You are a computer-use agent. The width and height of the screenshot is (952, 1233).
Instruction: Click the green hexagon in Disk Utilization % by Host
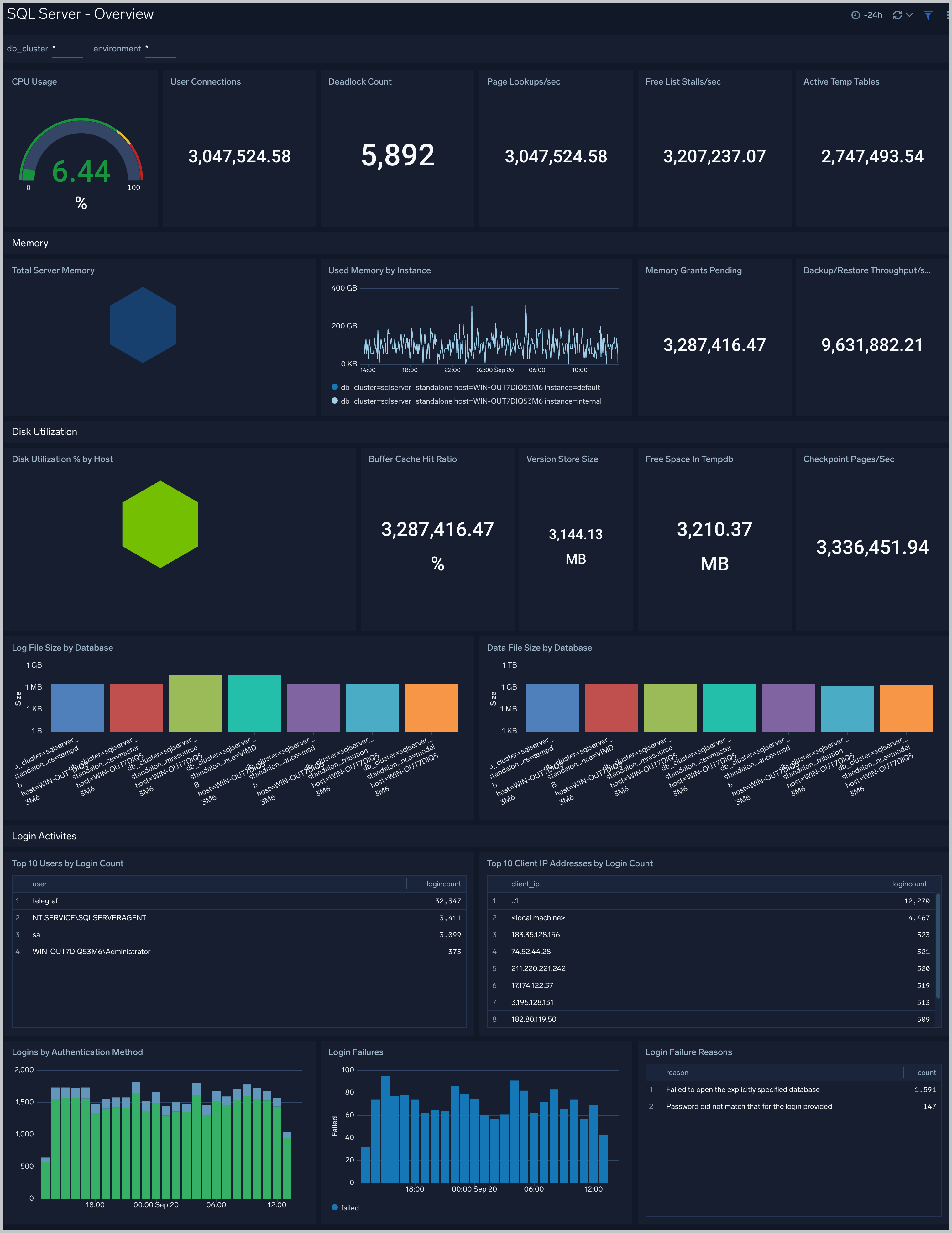pyautogui.click(x=160, y=524)
